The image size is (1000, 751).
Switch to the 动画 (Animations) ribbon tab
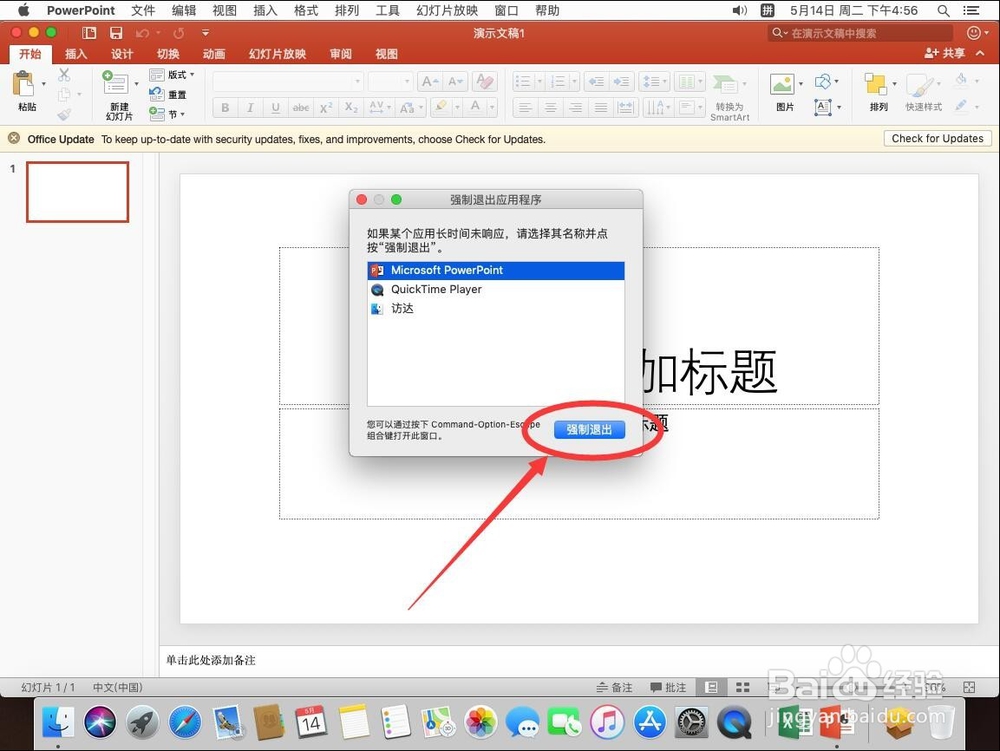(214, 54)
